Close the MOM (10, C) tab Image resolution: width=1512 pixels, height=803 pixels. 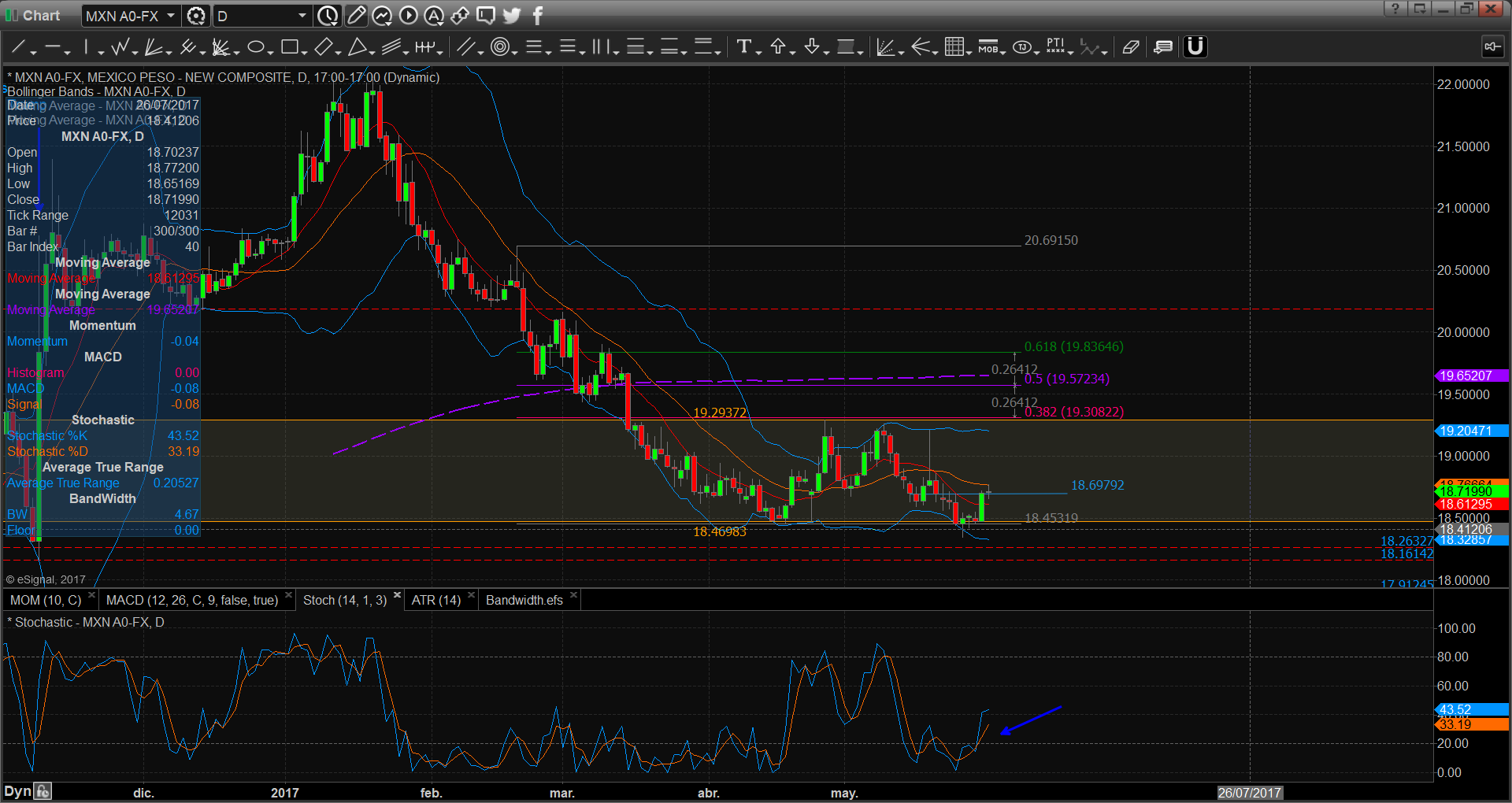pyautogui.click(x=91, y=595)
